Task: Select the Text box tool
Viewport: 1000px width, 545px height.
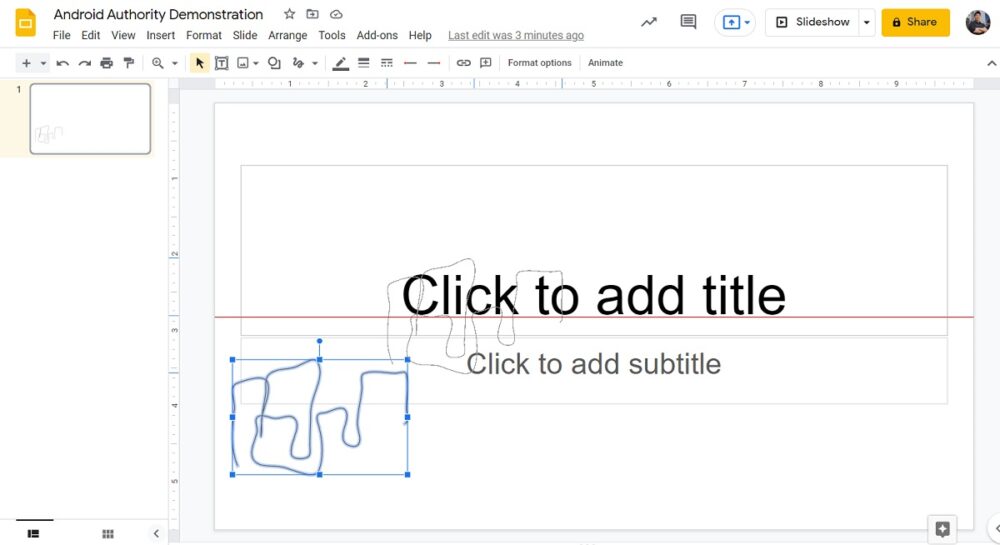Action: pos(221,63)
